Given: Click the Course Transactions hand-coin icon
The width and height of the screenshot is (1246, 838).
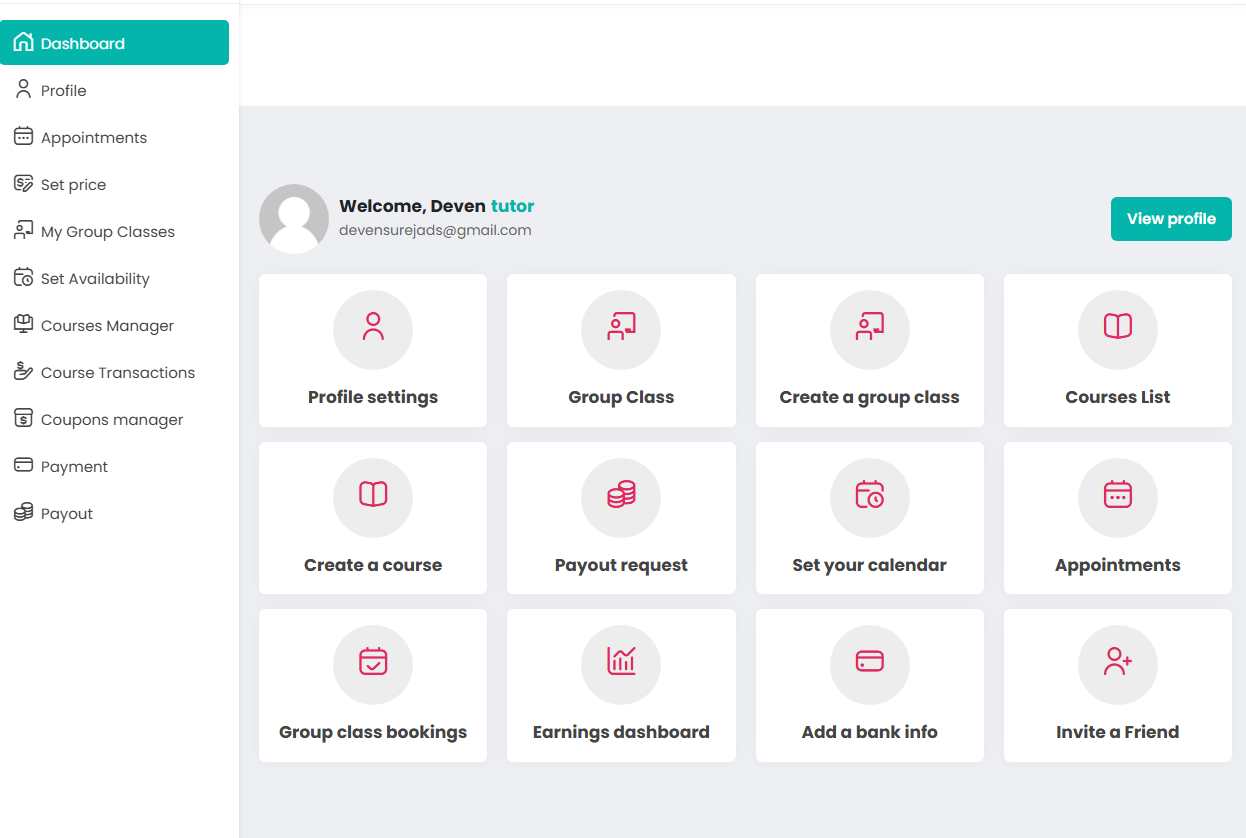Looking at the screenshot, I should [x=23, y=372].
